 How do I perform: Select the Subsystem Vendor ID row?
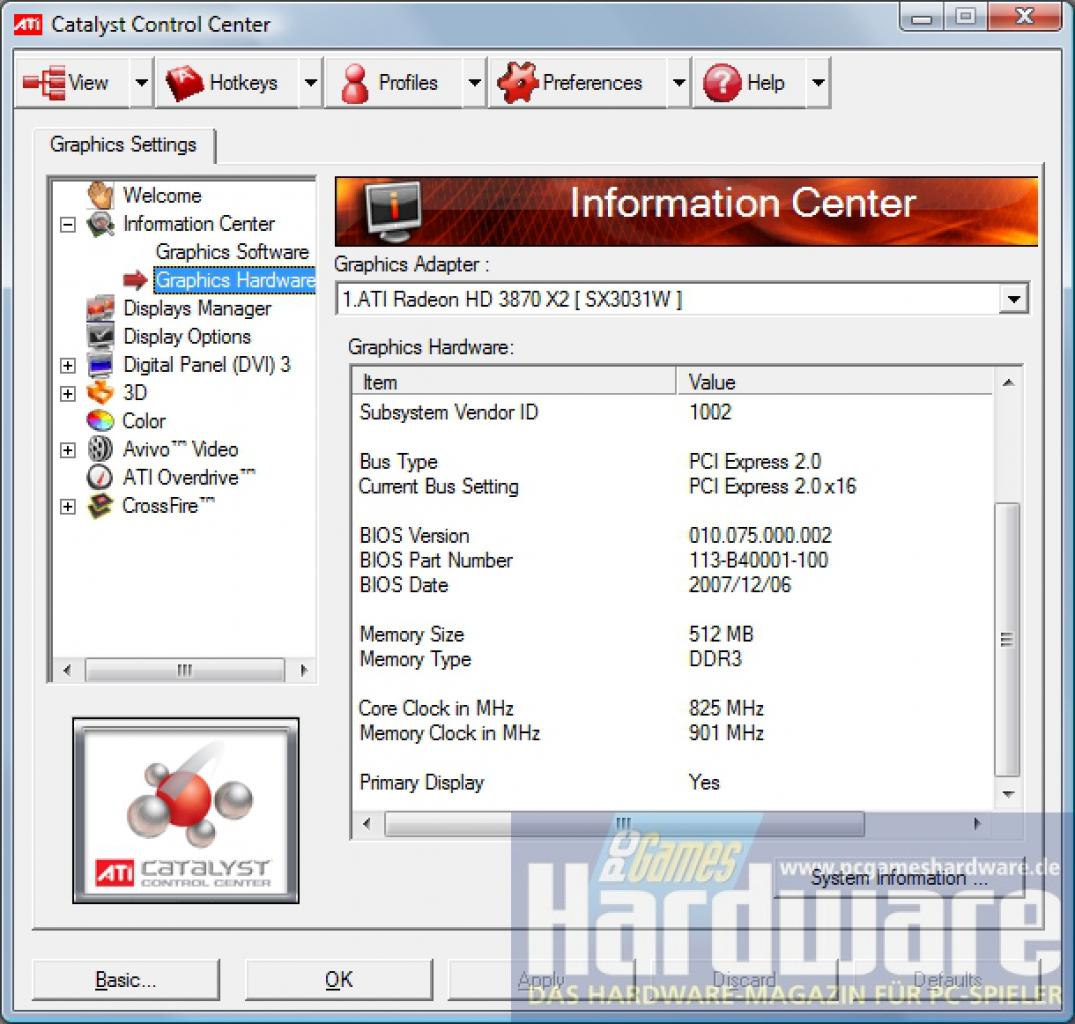pyautogui.click(x=672, y=412)
